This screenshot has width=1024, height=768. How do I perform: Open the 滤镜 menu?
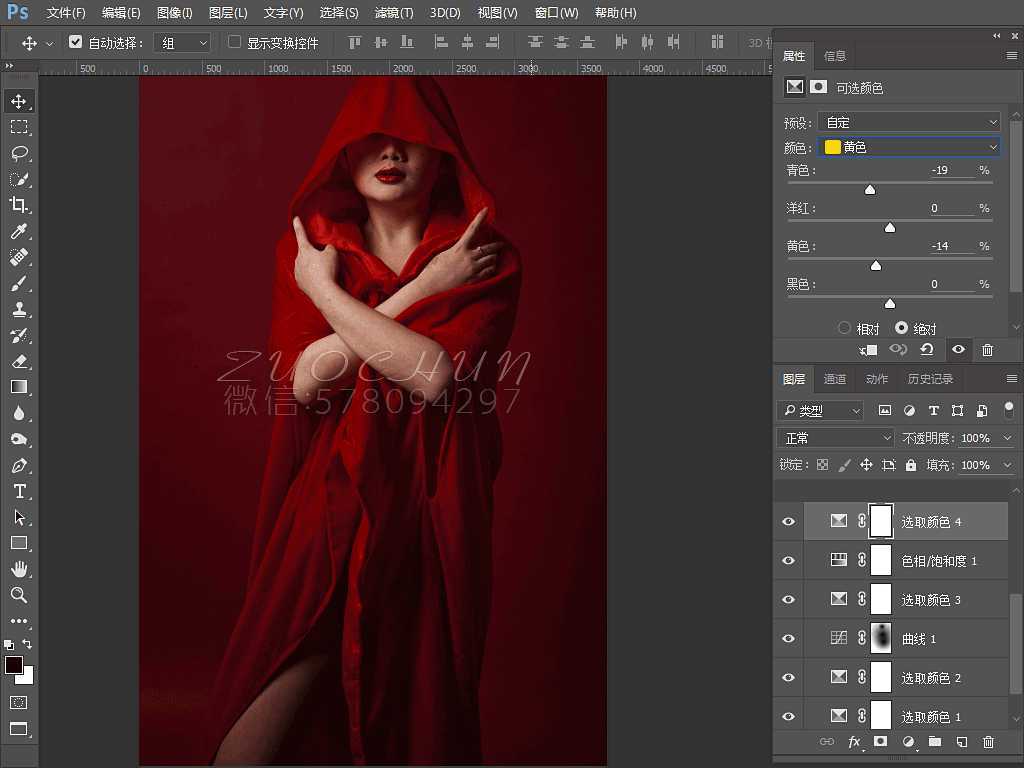click(392, 13)
